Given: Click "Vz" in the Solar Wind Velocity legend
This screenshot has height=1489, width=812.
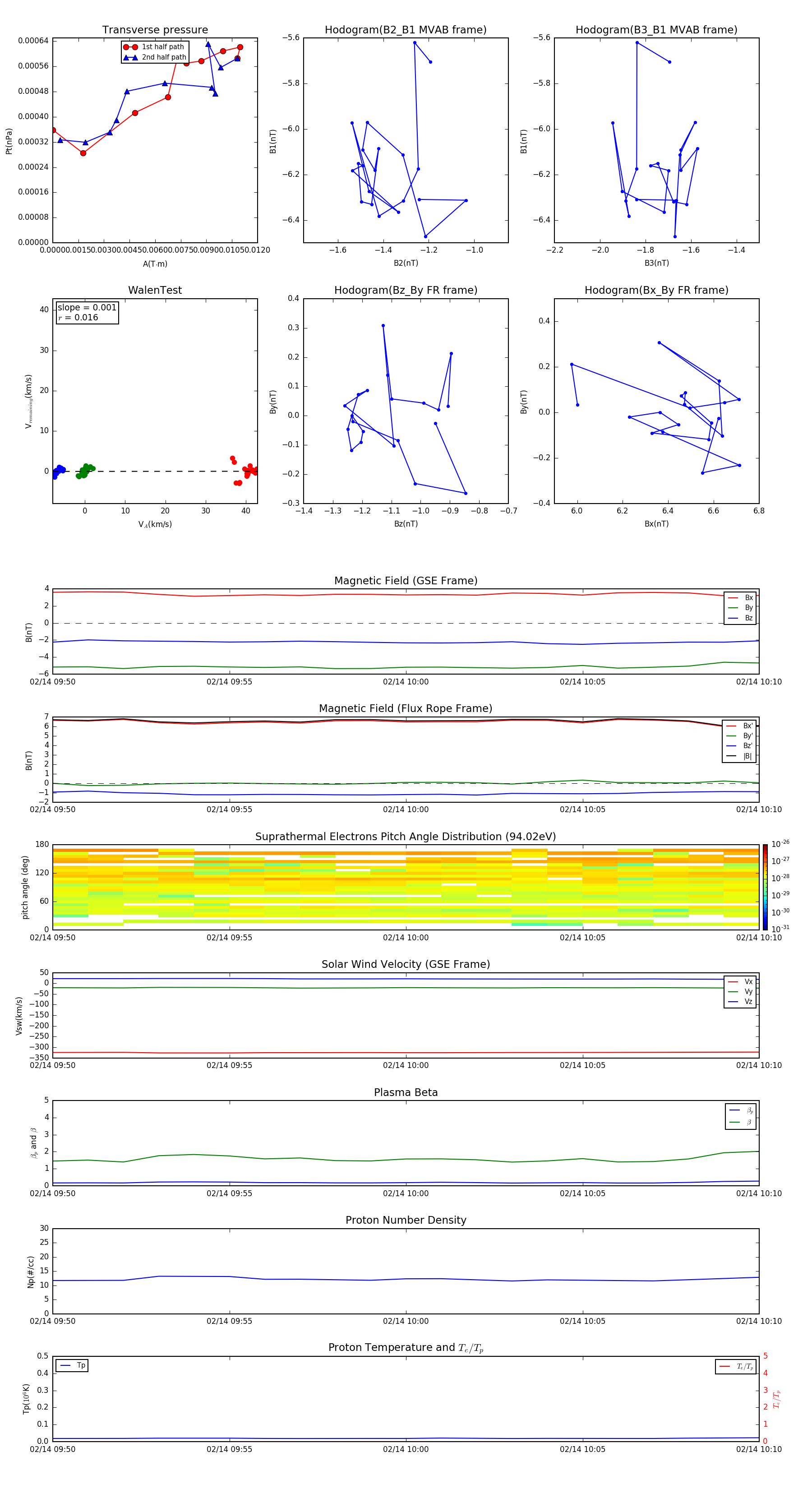Looking at the screenshot, I should click(748, 1002).
